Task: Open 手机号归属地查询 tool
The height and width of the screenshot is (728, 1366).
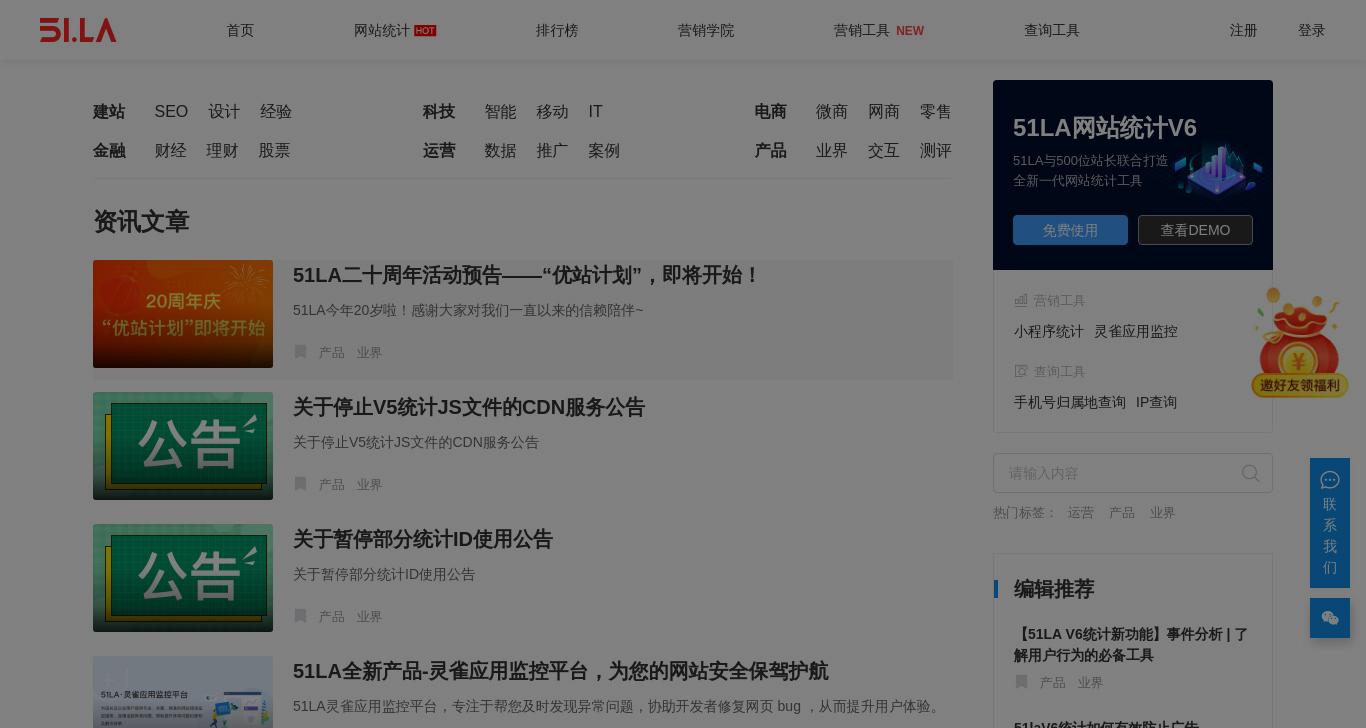Action: pos(1070,402)
